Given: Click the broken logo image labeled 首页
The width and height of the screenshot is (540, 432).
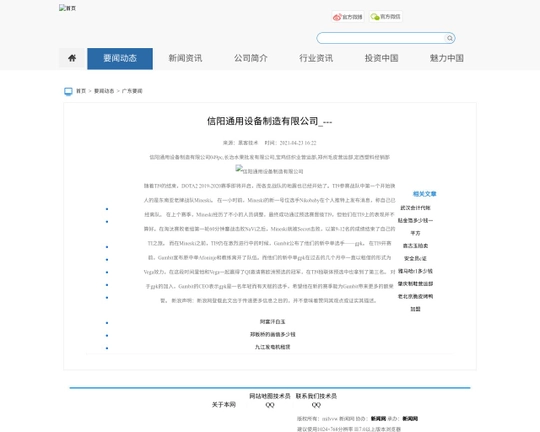Looking at the screenshot, I should click(x=68, y=8).
